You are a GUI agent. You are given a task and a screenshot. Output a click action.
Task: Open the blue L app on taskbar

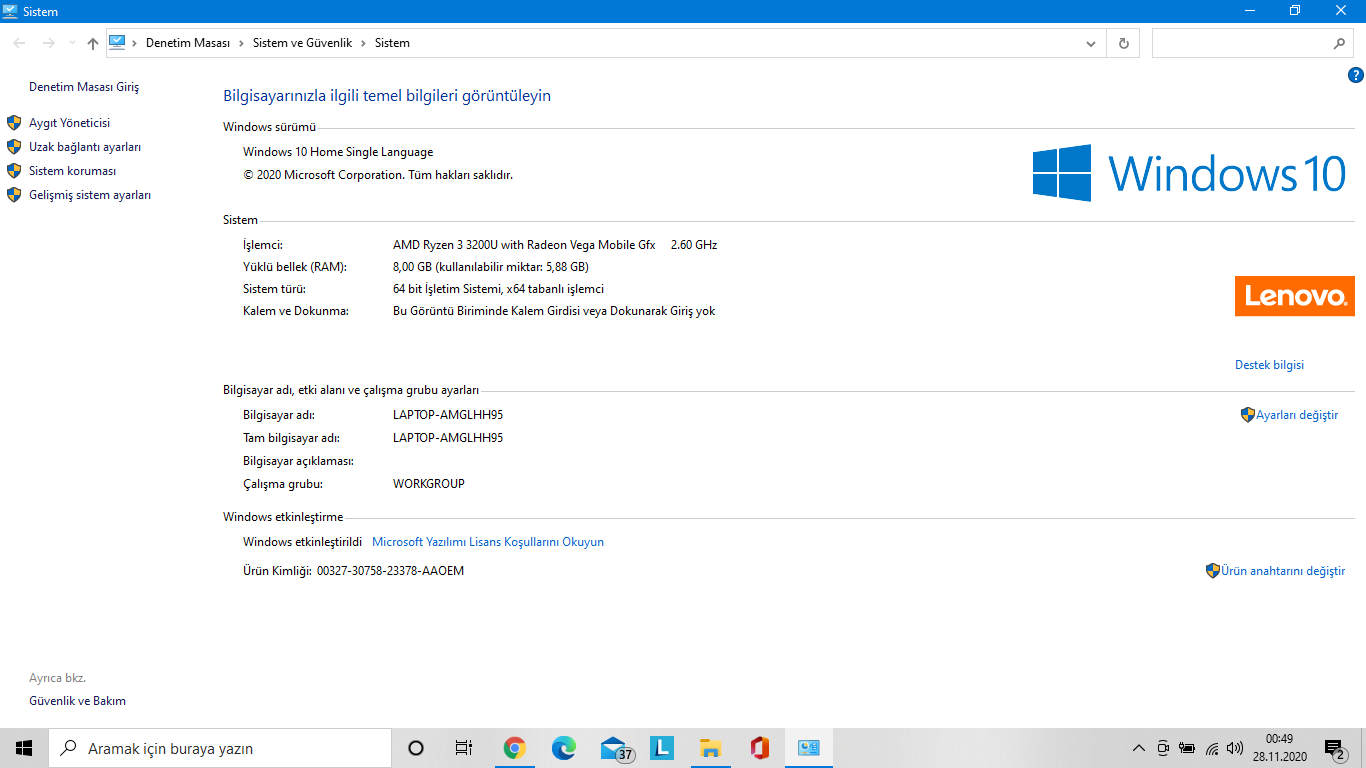(x=662, y=748)
